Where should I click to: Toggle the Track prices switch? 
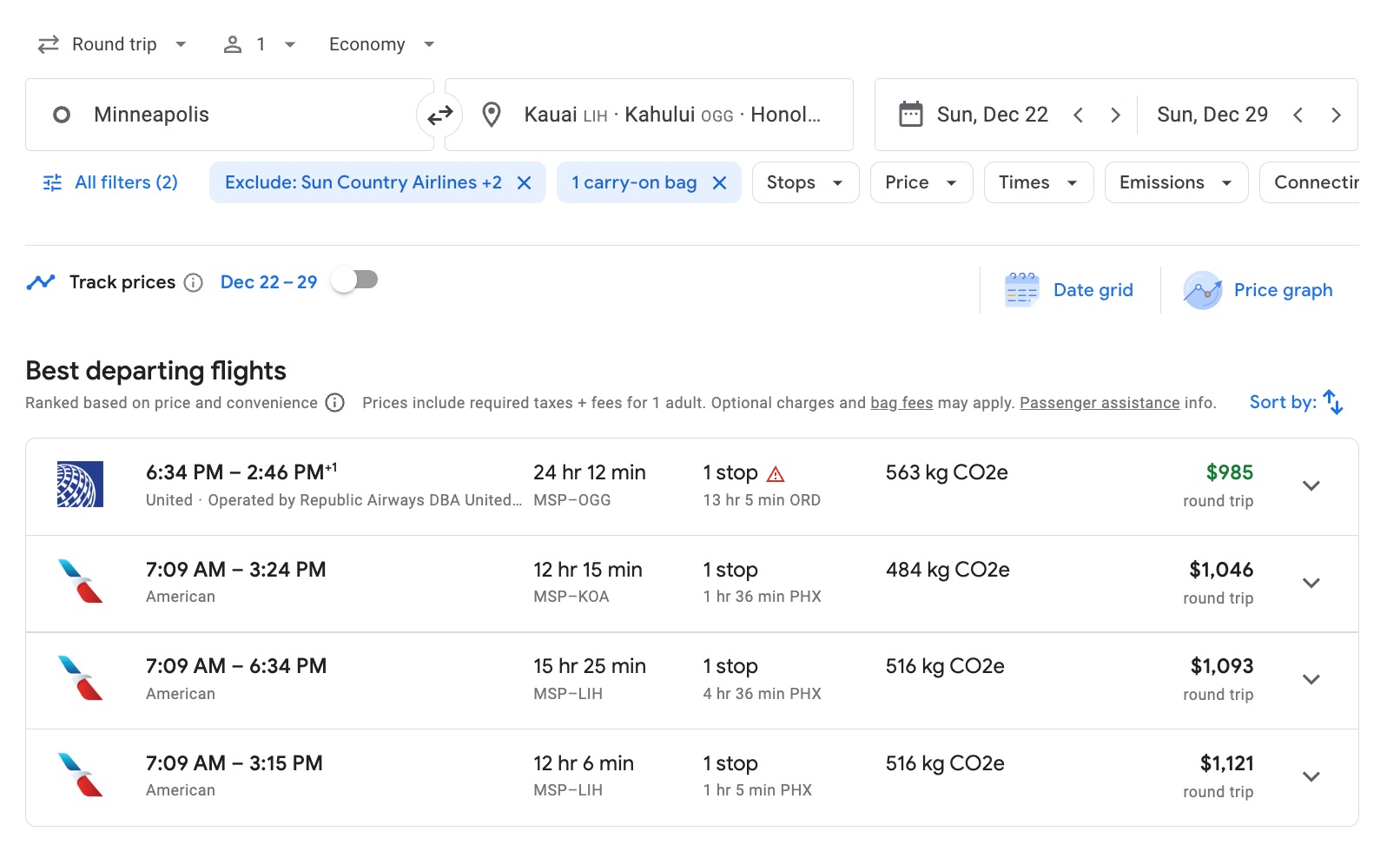coord(354,280)
